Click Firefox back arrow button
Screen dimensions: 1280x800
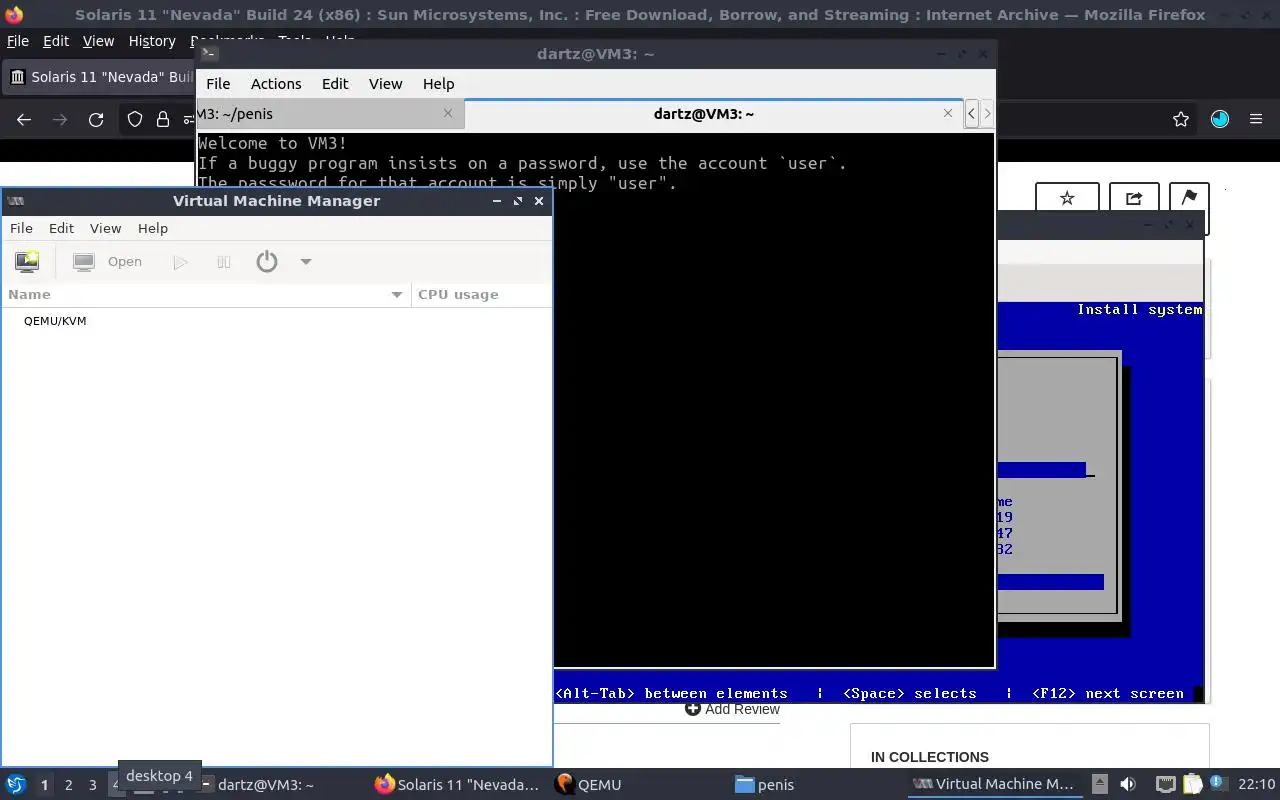[24, 119]
